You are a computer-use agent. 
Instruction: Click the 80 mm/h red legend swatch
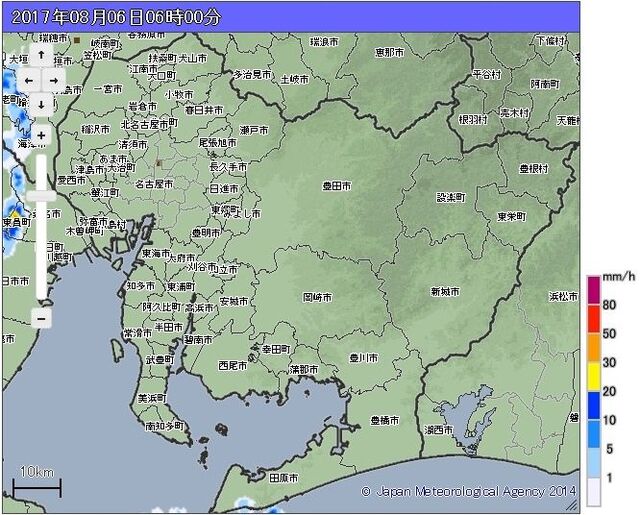[x=593, y=318]
